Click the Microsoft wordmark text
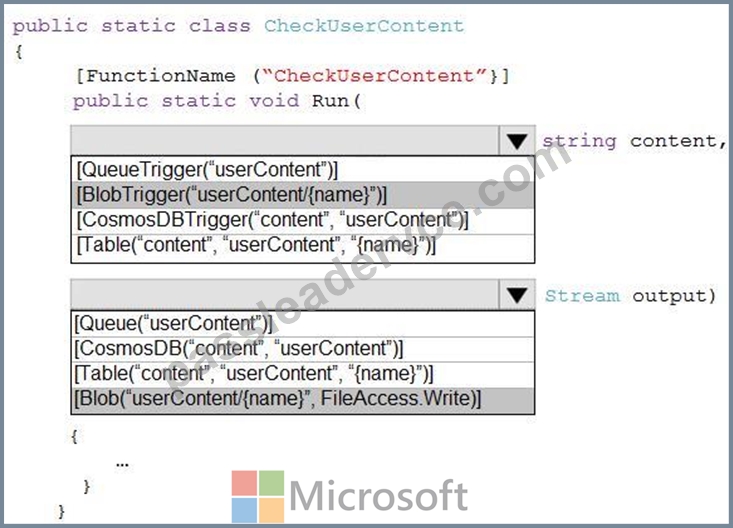Image resolution: width=733 pixels, height=528 pixels. 379,496
